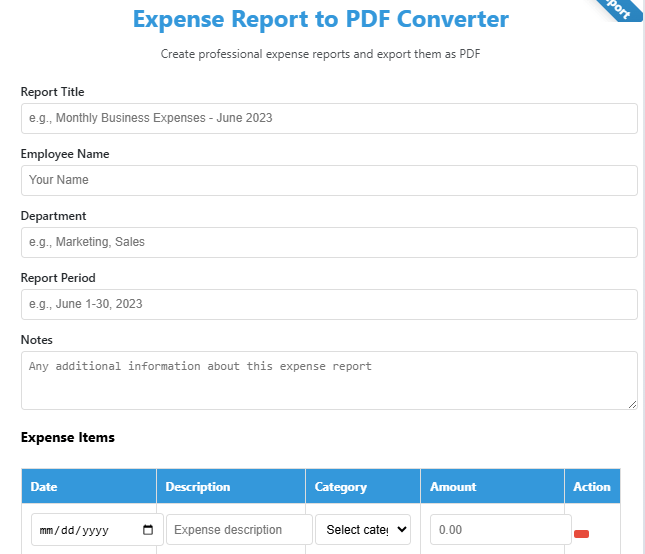The image size is (645, 554).
Task: Click the corner ribbon banner
Action: 619,9
